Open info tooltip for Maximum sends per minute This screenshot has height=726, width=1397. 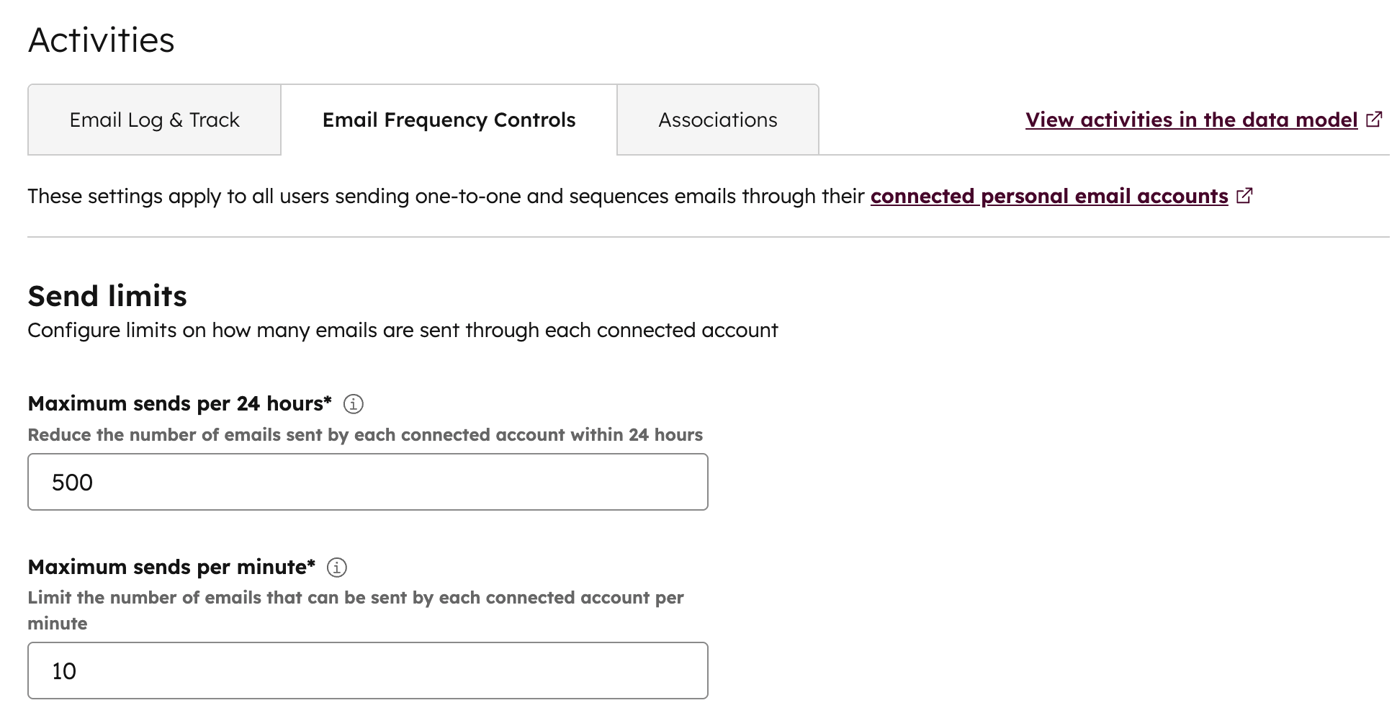[x=337, y=567]
